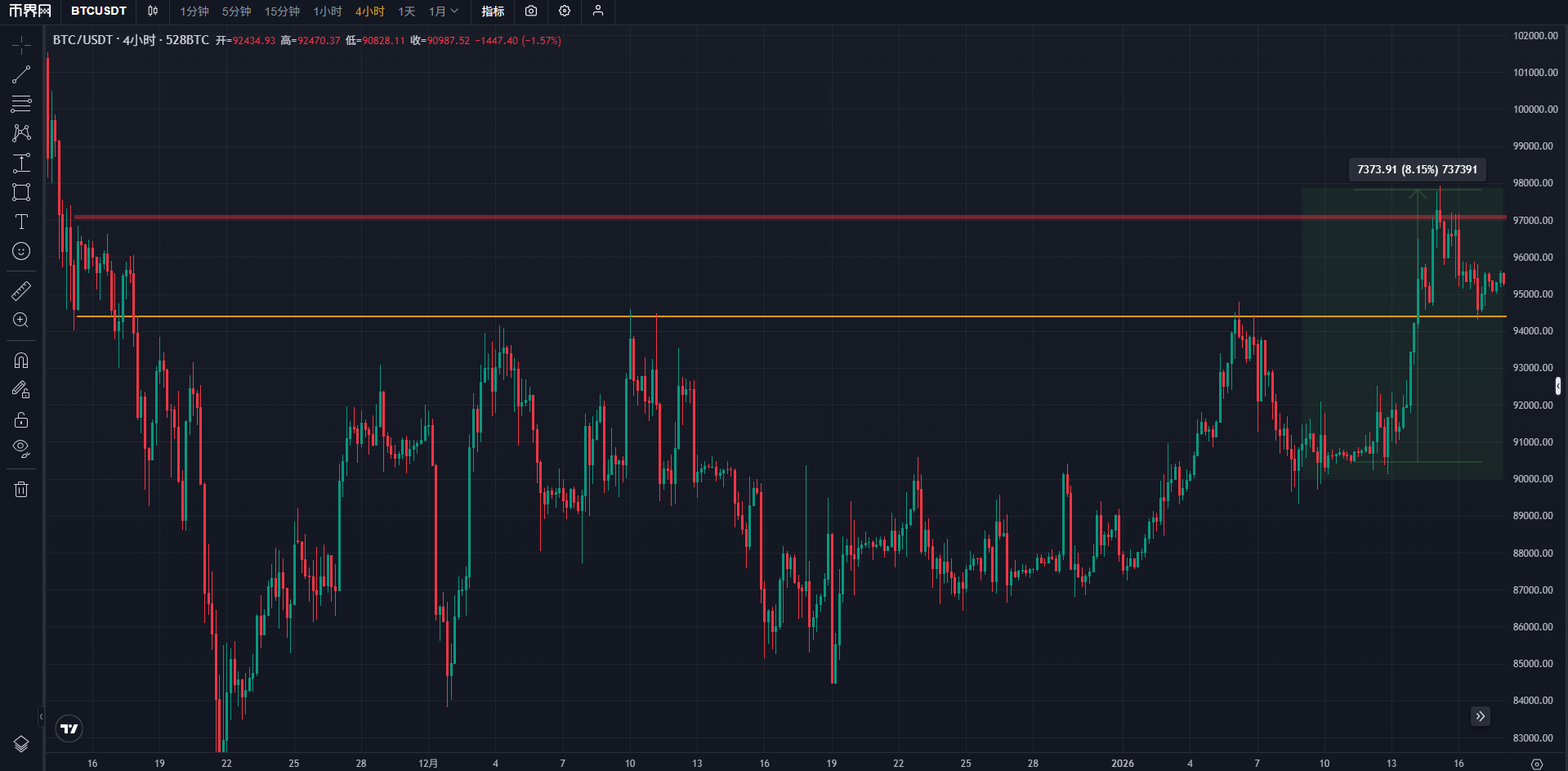Activate the ruler measure tool
The width and height of the screenshot is (1568, 771).
pos(21,291)
